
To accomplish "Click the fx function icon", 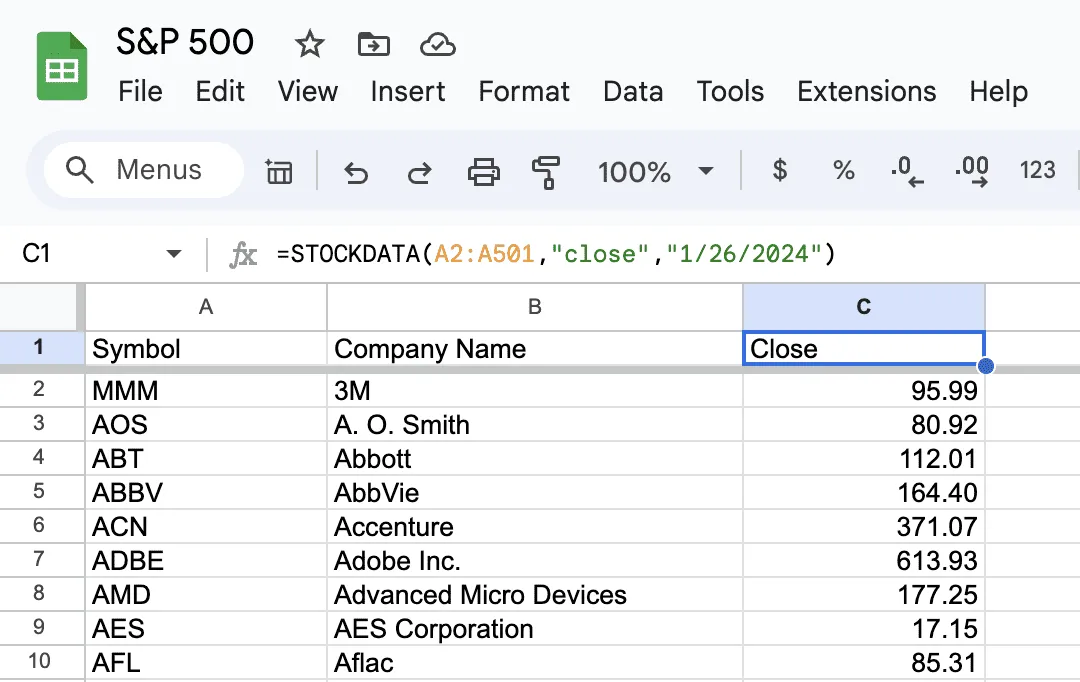I will pyautogui.click(x=242, y=255).
